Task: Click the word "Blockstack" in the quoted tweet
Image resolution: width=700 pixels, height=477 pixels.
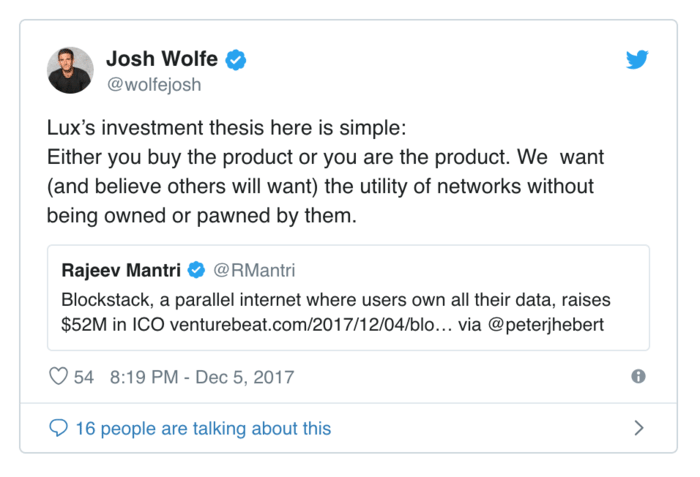Action: coord(103,300)
